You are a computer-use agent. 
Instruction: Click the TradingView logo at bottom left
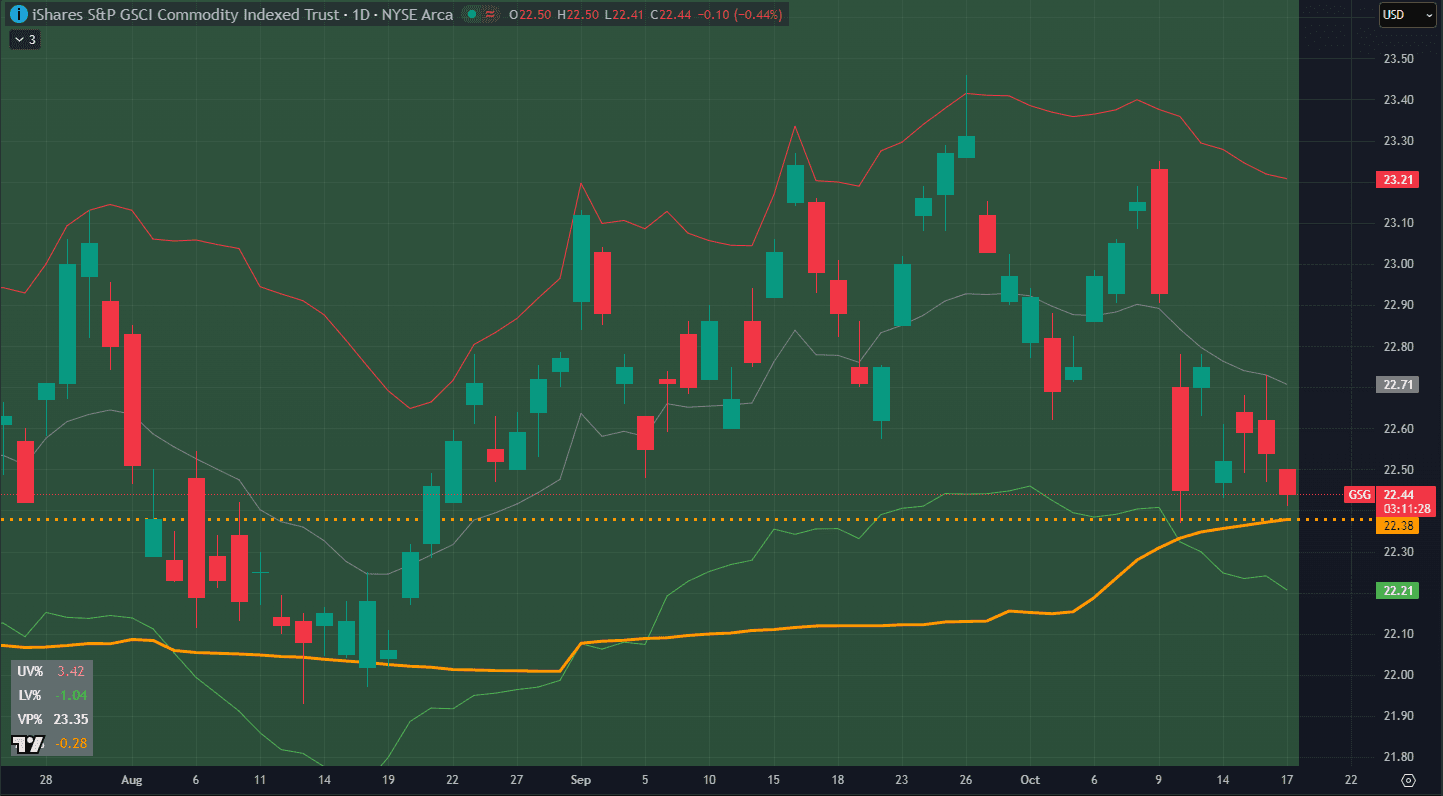point(27,743)
